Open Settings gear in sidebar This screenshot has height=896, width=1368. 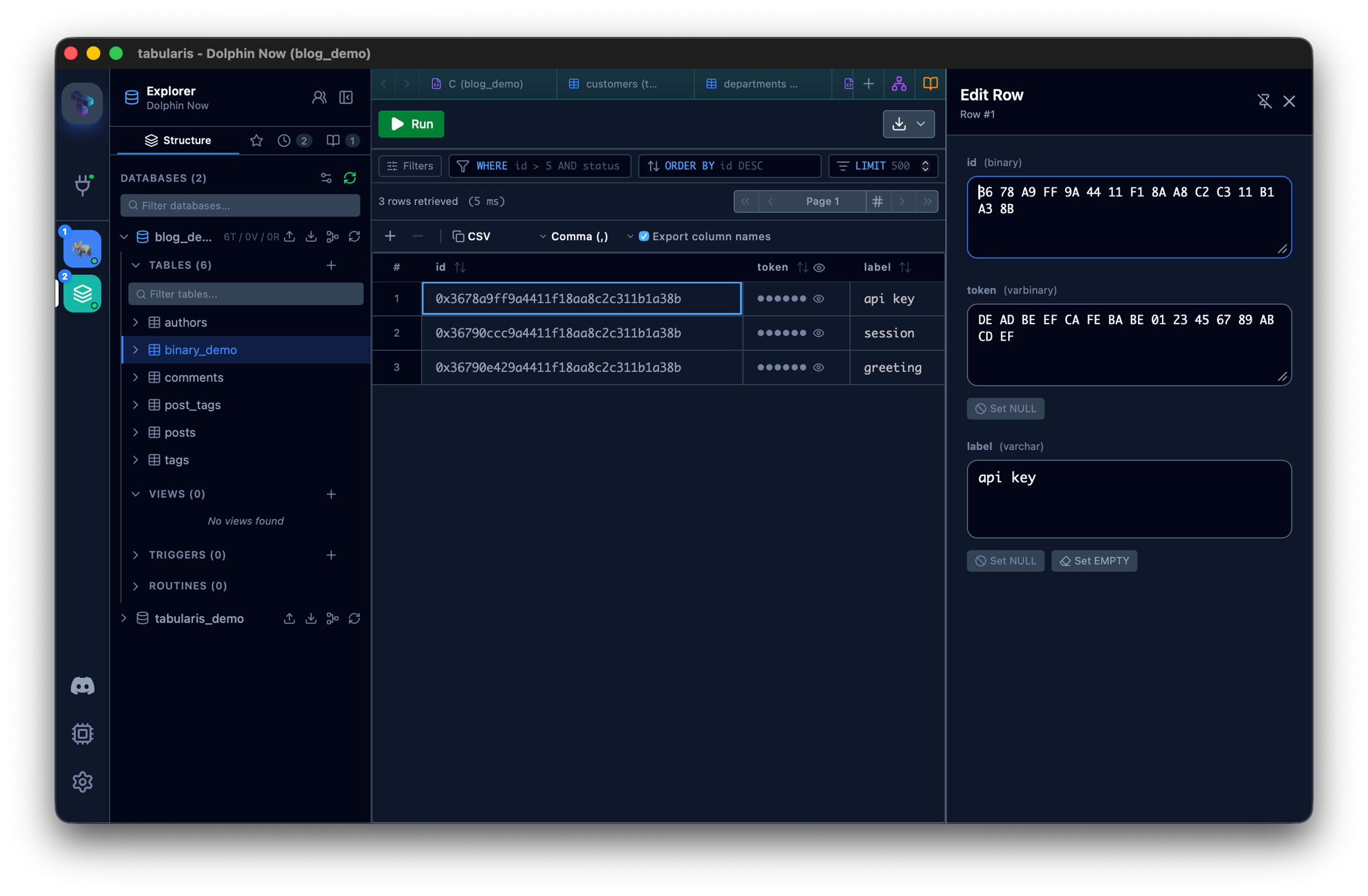point(83,781)
